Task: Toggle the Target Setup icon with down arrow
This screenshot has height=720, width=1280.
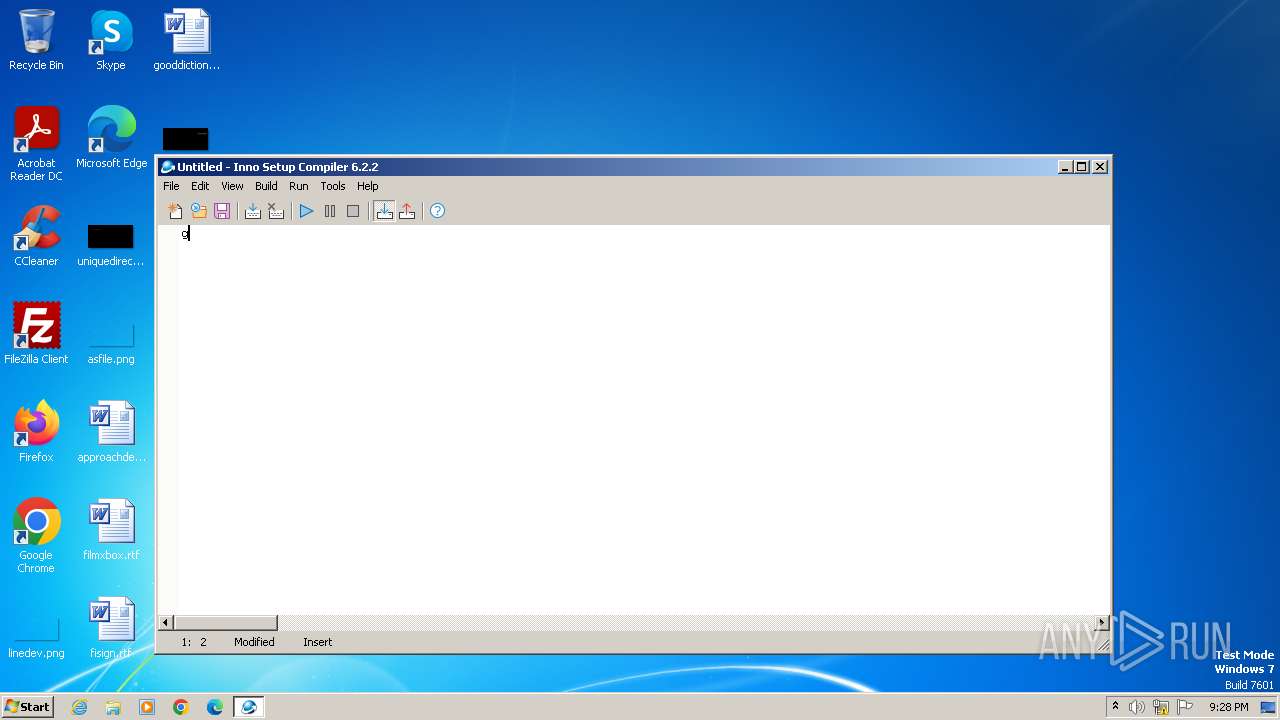Action: pos(384,211)
